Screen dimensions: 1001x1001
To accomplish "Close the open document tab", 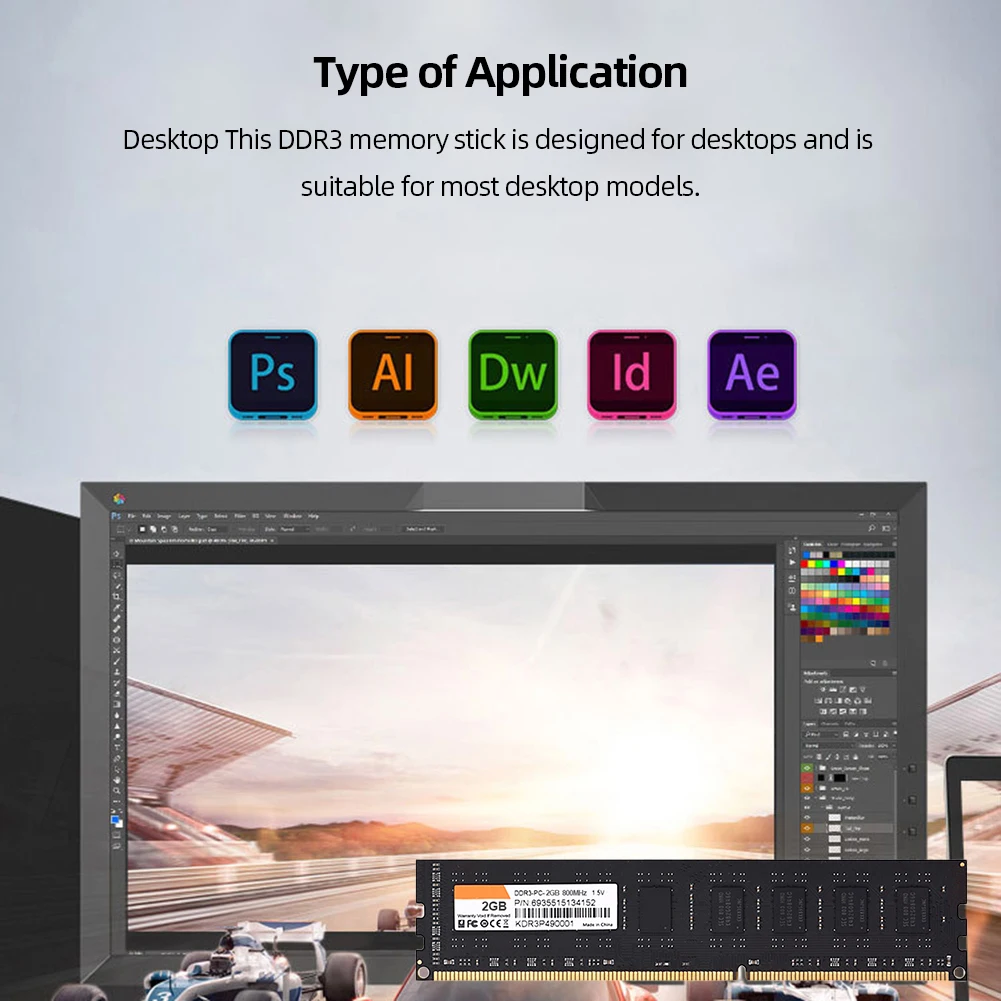I will pos(272,541).
